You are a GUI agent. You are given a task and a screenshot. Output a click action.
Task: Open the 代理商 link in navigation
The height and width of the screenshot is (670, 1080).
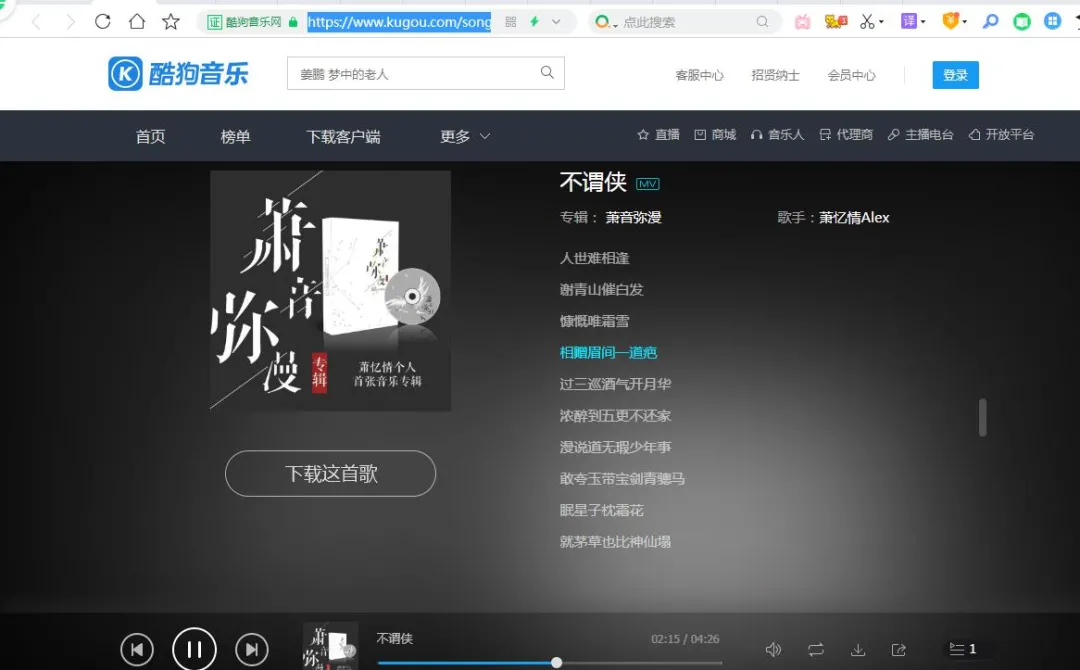point(846,135)
